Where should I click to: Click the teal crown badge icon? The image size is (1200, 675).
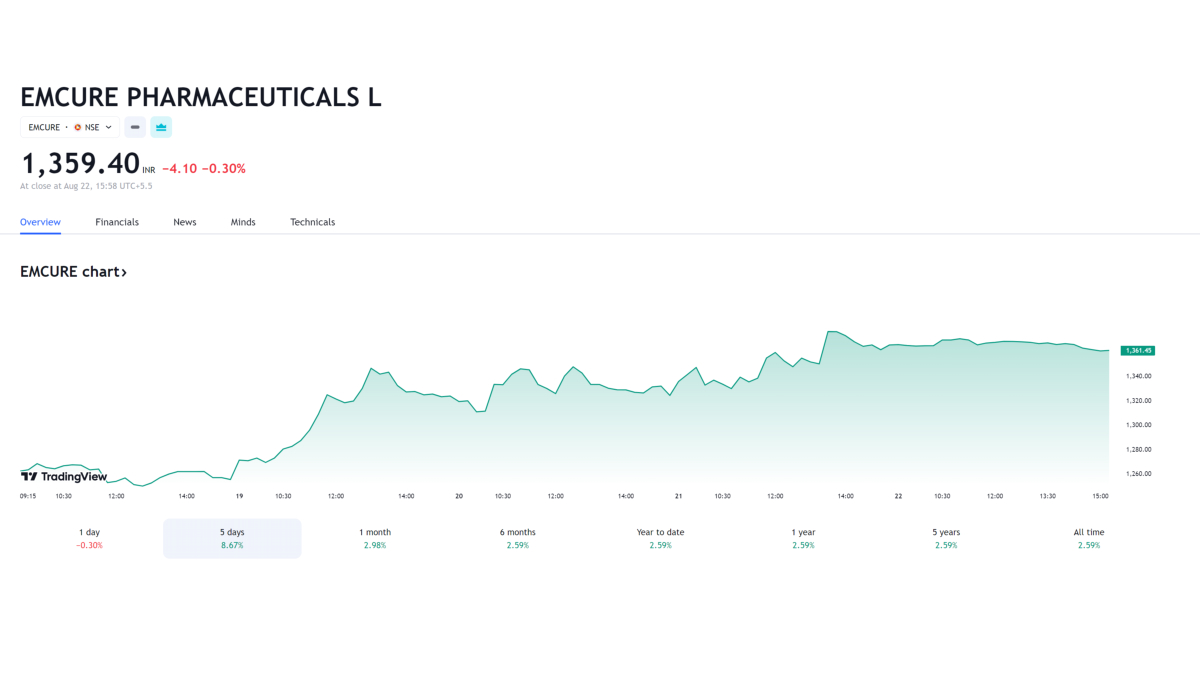point(161,127)
